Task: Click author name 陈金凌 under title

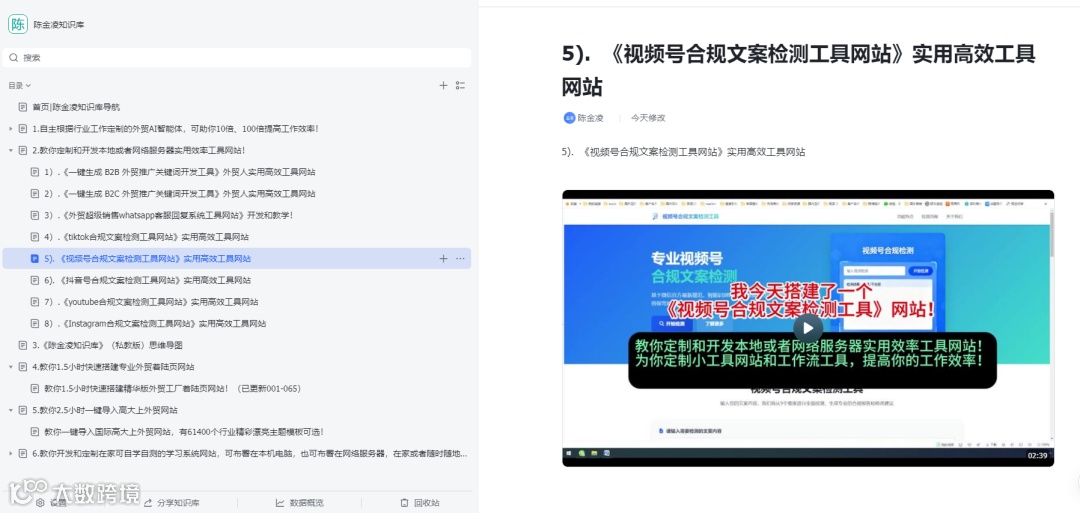Action: click(590, 118)
